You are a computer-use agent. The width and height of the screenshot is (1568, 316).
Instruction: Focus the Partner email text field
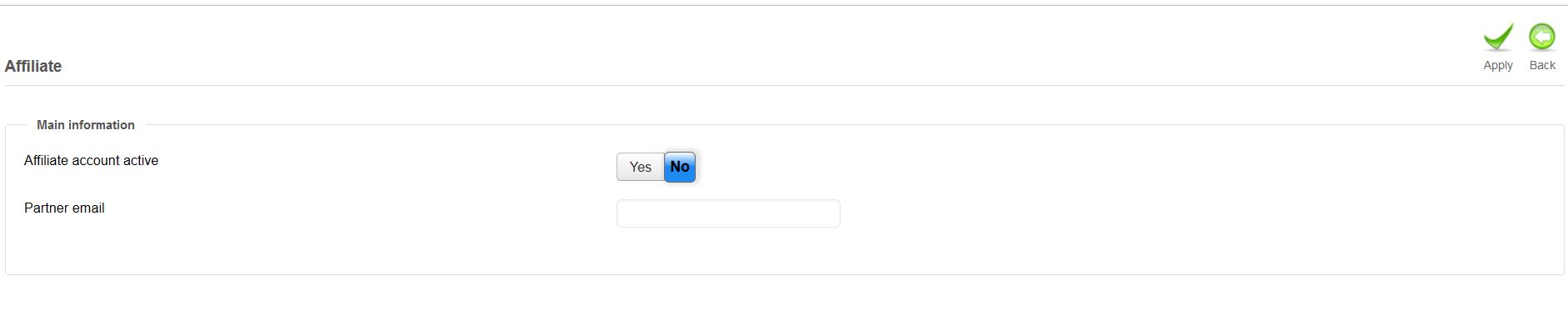[x=728, y=213]
